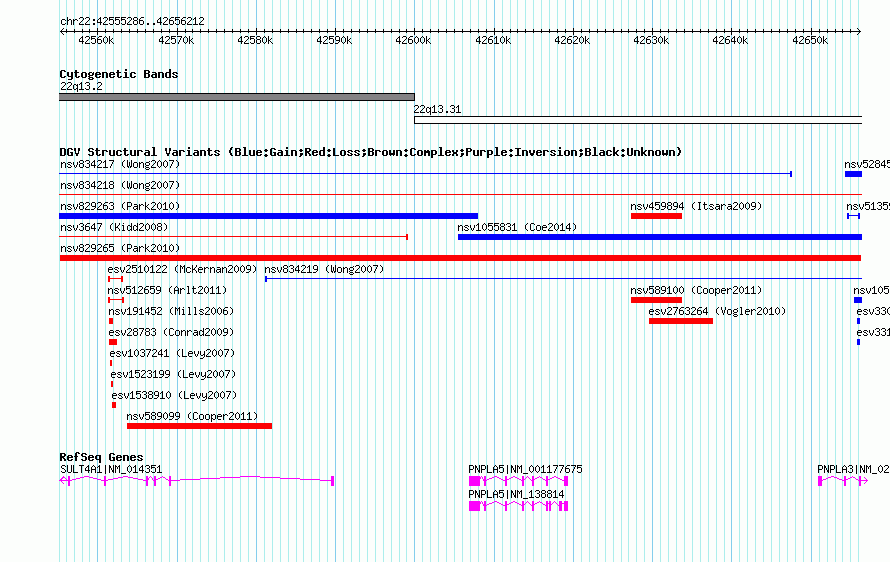Click nsv3647 (Kidd2008) variant label
The image size is (890, 562).
tap(114, 227)
